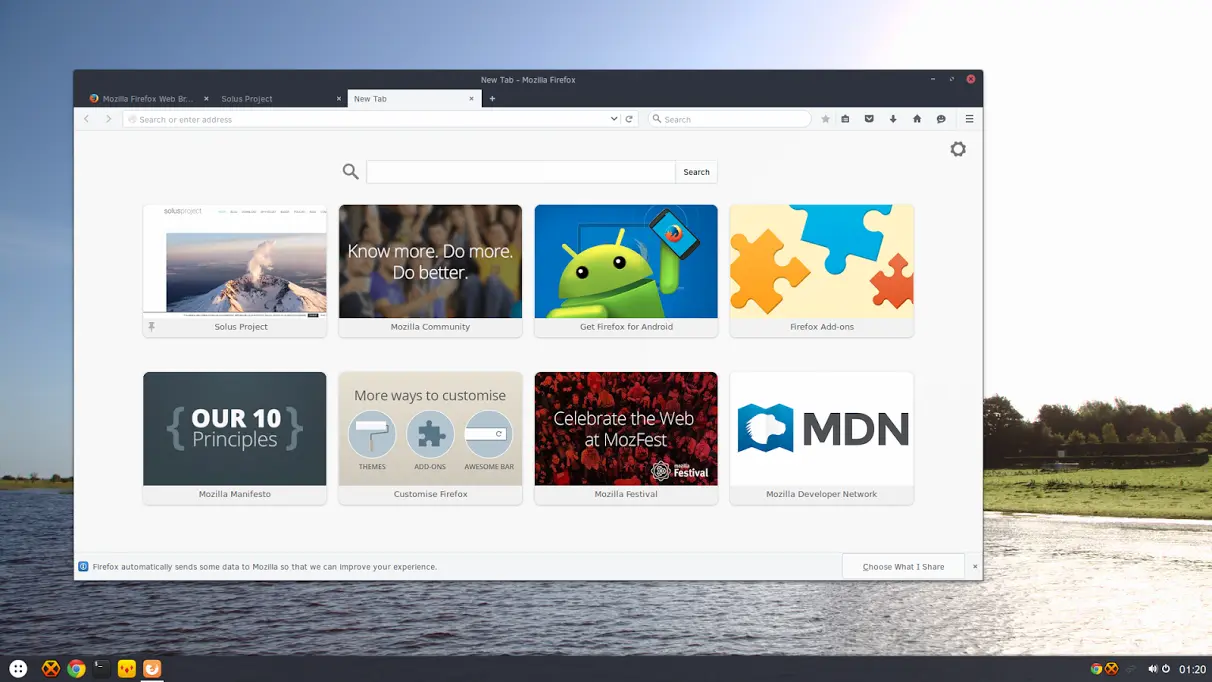Viewport: 1212px width, 682px height.
Task: Dismiss the data sharing notification bar
Action: pos(975,567)
